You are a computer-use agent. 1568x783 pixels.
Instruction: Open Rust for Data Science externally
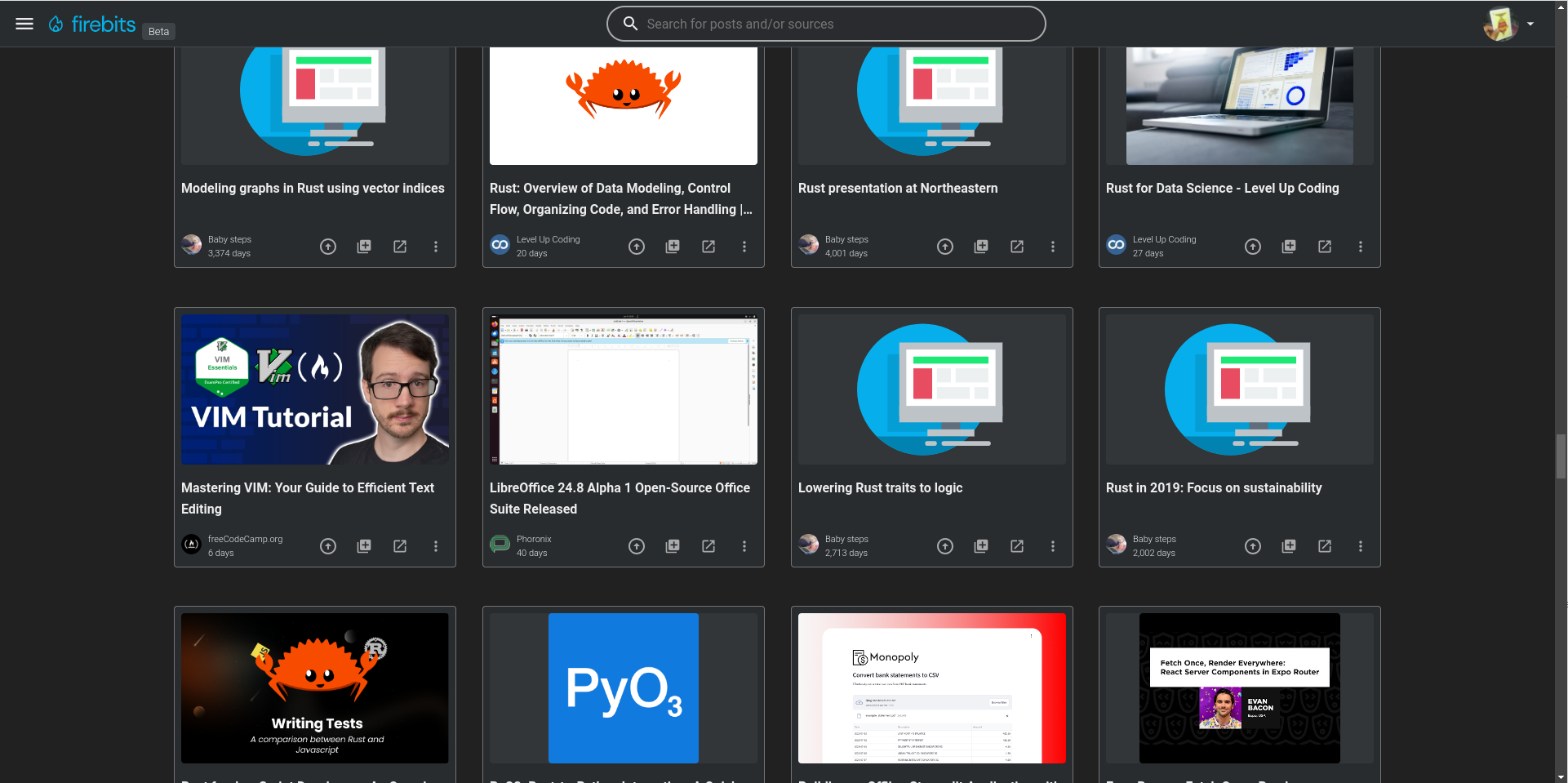[1325, 247]
